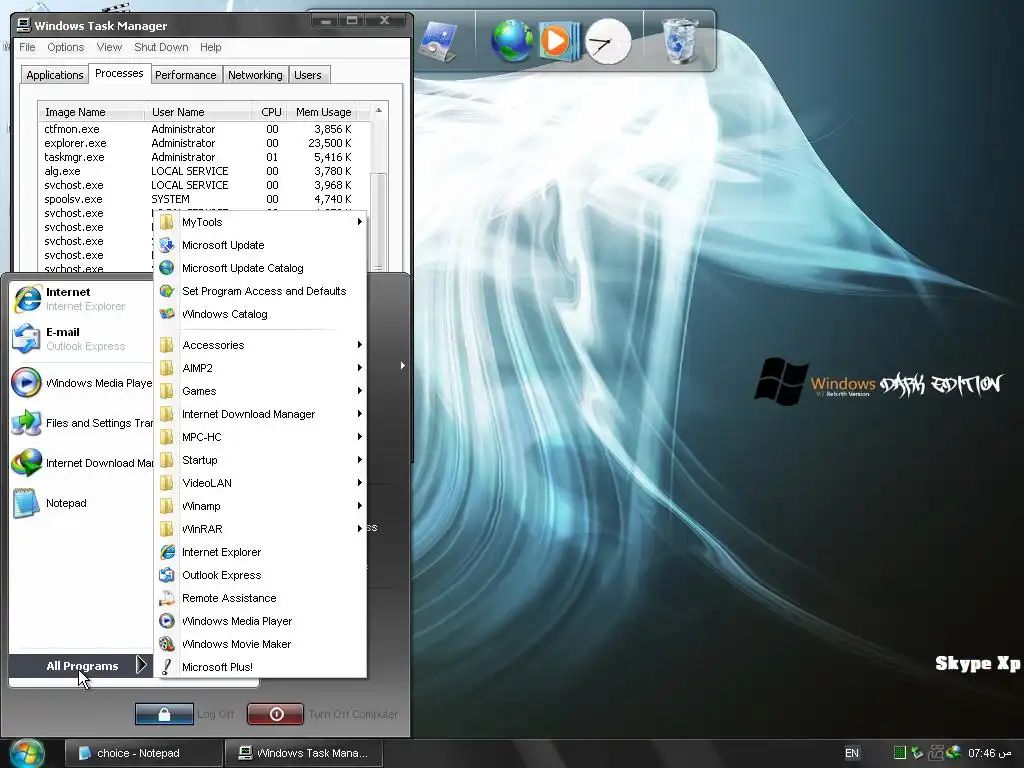Sort processes by User Name column

click(198, 112)
